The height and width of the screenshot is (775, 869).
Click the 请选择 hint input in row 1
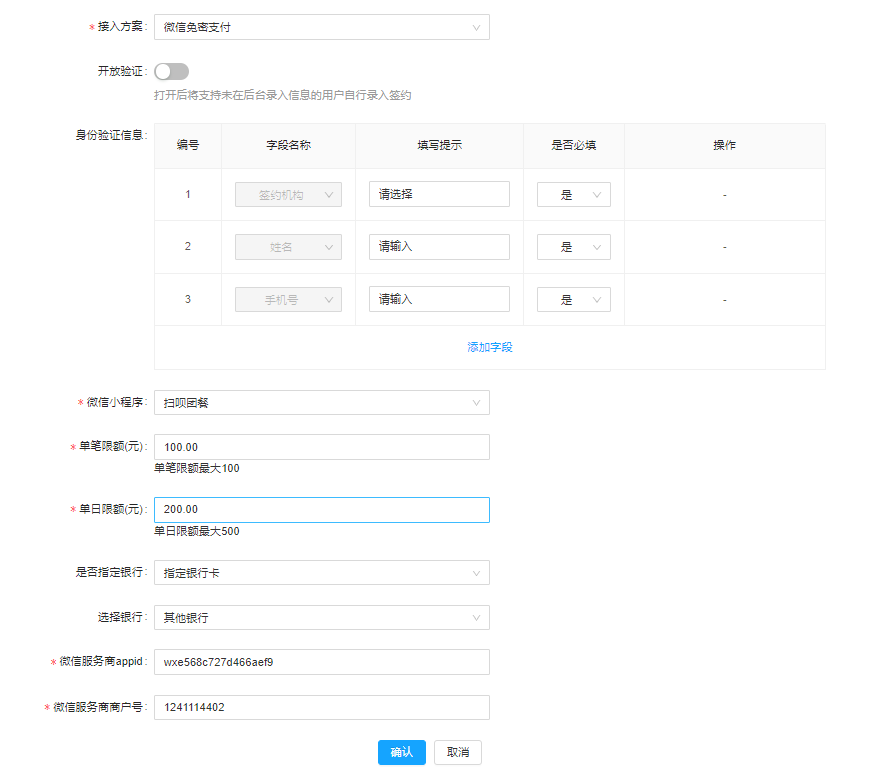point(439,194)
